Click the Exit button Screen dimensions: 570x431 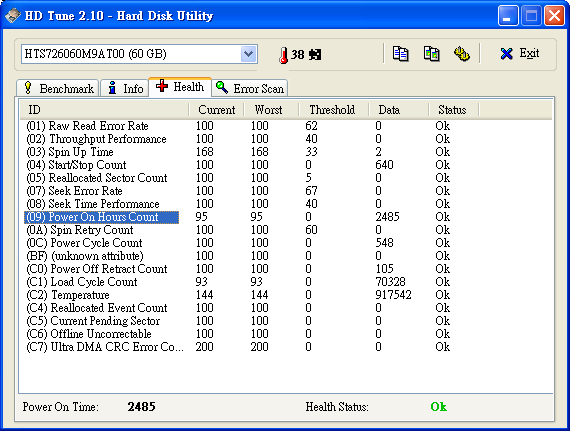click(520, 54)
